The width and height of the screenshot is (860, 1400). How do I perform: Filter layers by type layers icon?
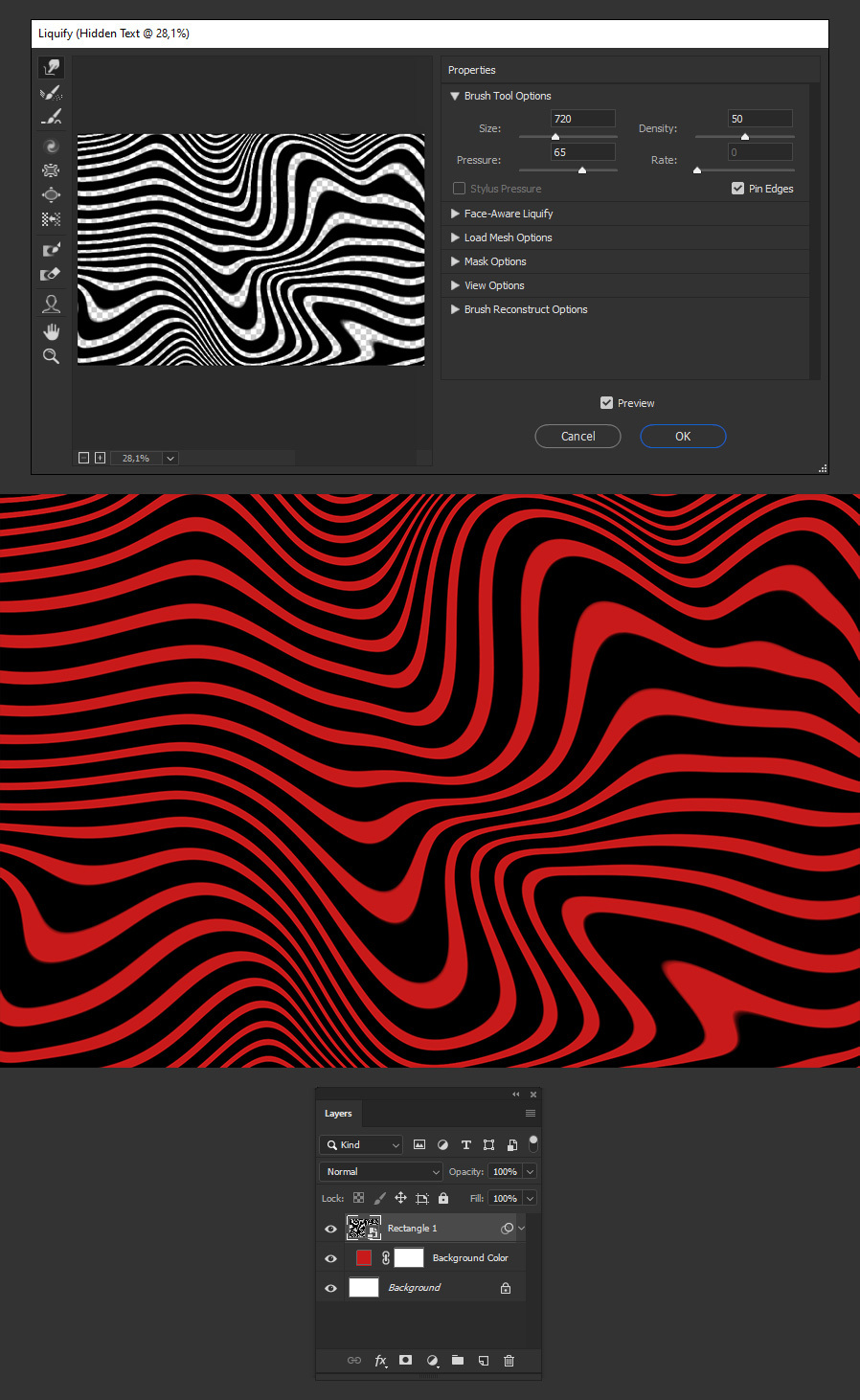[466, 1144]
